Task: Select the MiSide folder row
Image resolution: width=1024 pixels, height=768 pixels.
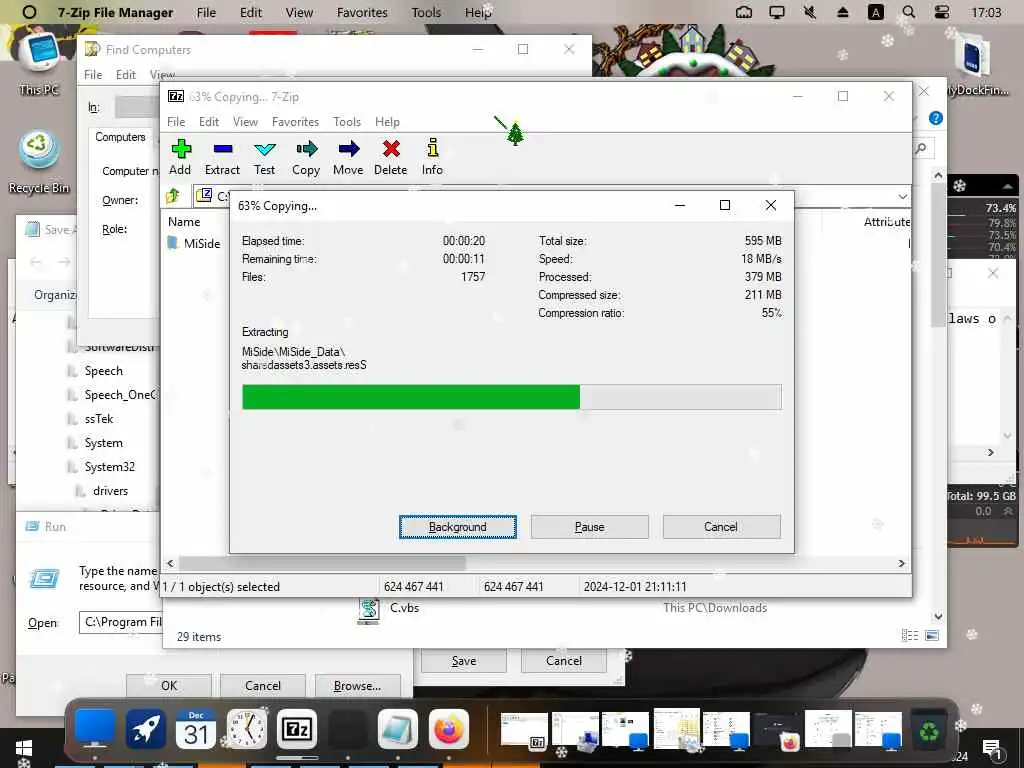Action: pyautogui.click(x=195, y=244)
